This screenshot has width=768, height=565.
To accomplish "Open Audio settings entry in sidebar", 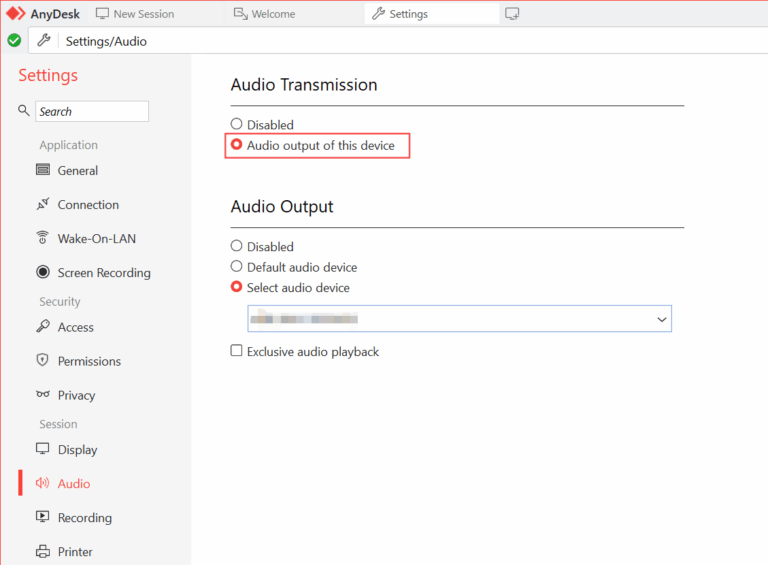I will click(x=73, y=484).
